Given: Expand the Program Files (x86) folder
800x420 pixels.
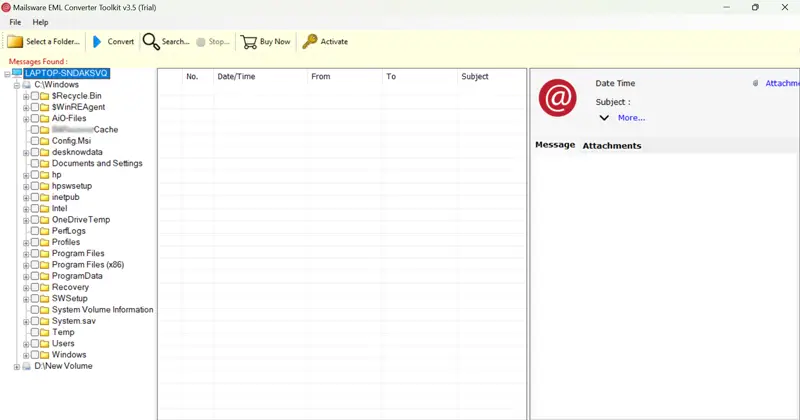Looking at the screenshot, I should (x=26, y=265).
